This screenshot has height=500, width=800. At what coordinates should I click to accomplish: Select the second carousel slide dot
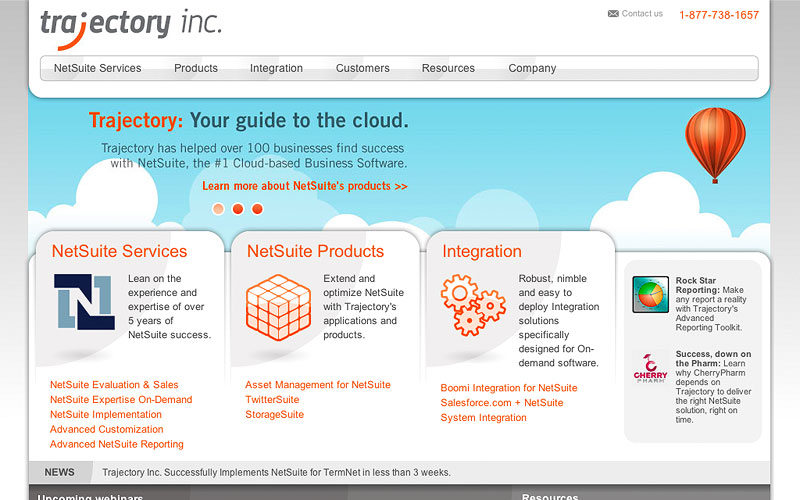pos(238,209)
